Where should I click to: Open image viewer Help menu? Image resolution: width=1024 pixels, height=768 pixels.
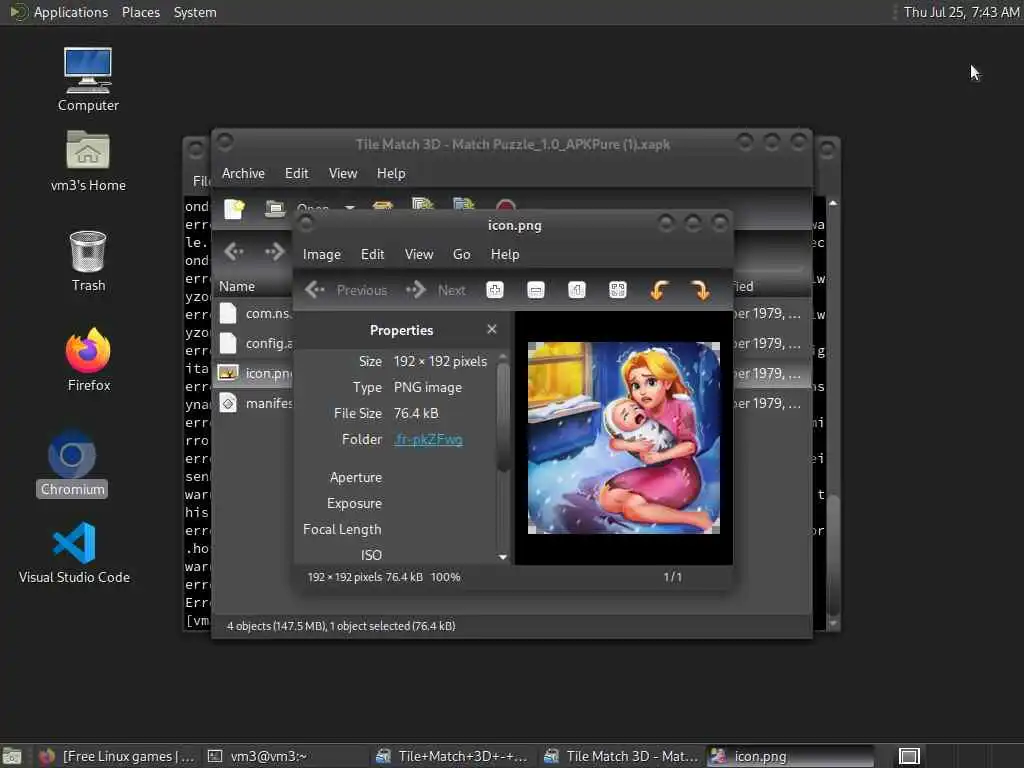[x=505, y=254]
